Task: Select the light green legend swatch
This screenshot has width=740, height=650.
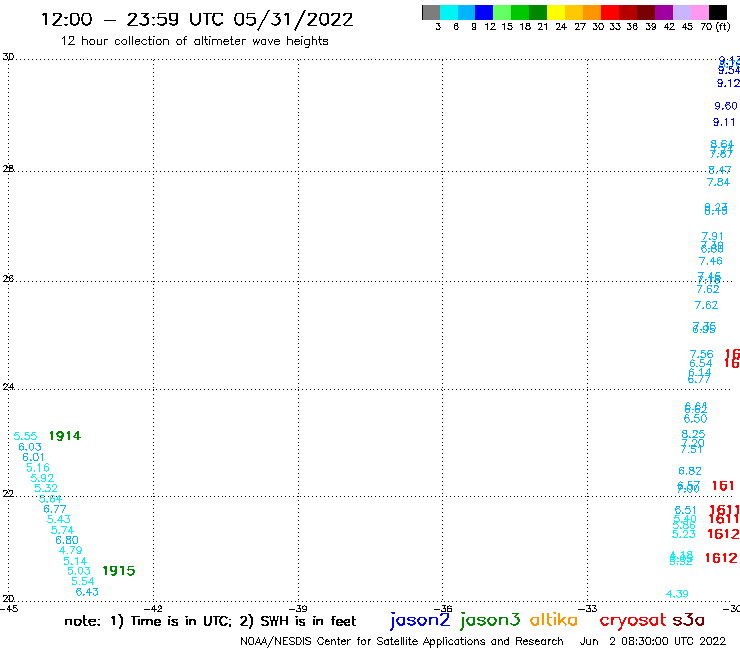Action: tap(502, 12)
